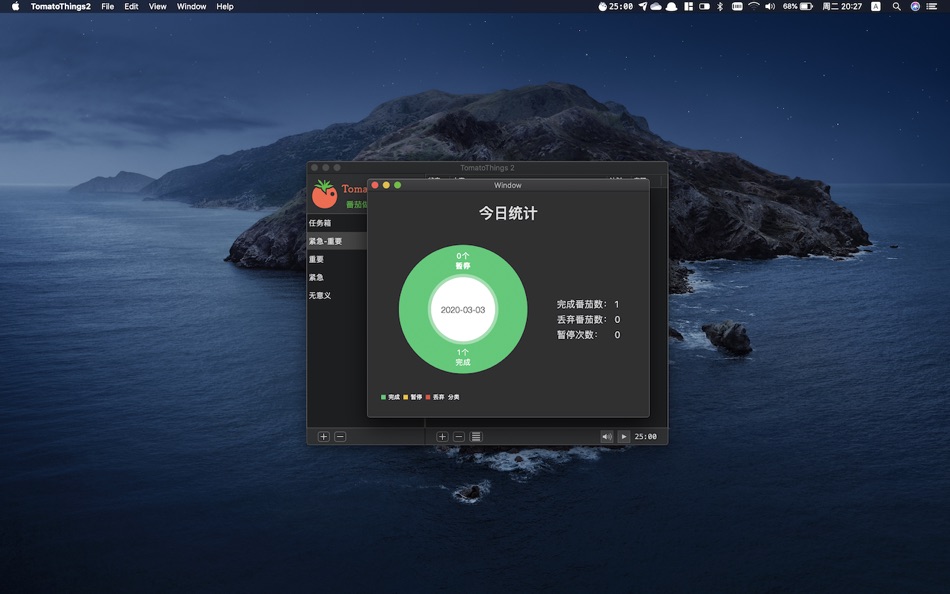This screenshot has width=950, height=594.
Task: Remove a task with the minus icon
Action: [x=459, y=436]
